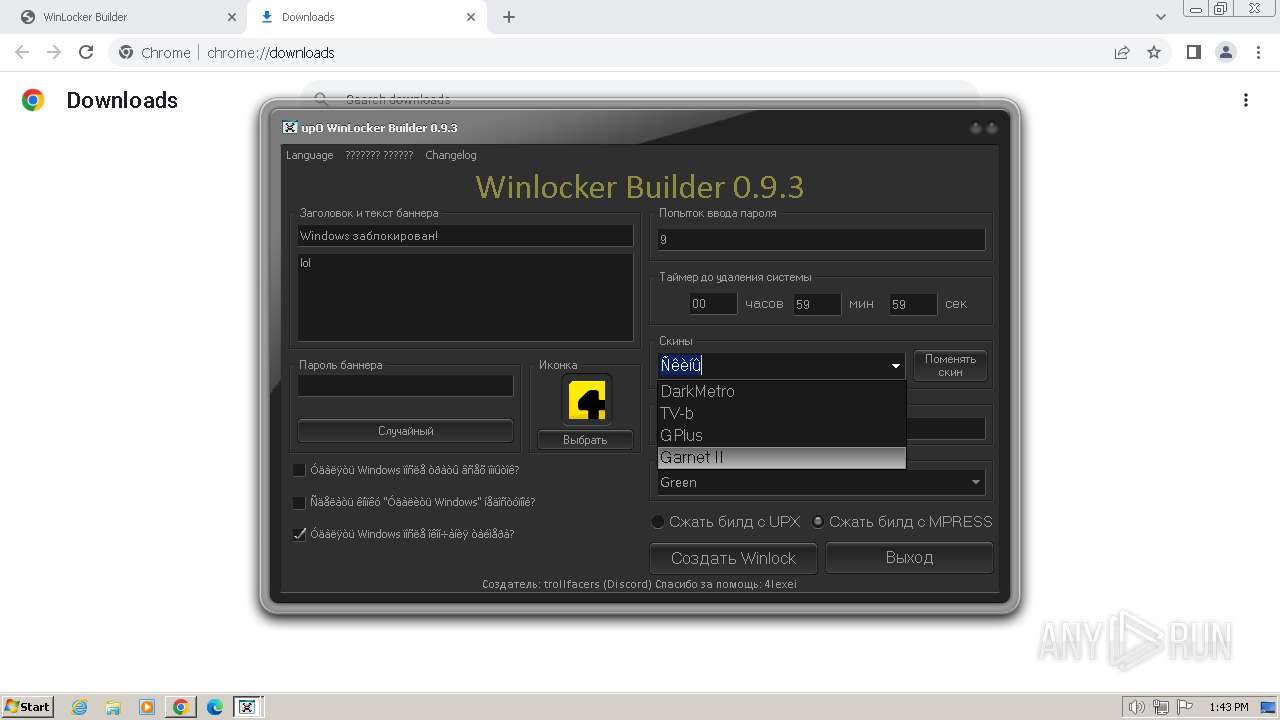
Task: Open Microsoft Edge from the taskbar
Action: 215,707
